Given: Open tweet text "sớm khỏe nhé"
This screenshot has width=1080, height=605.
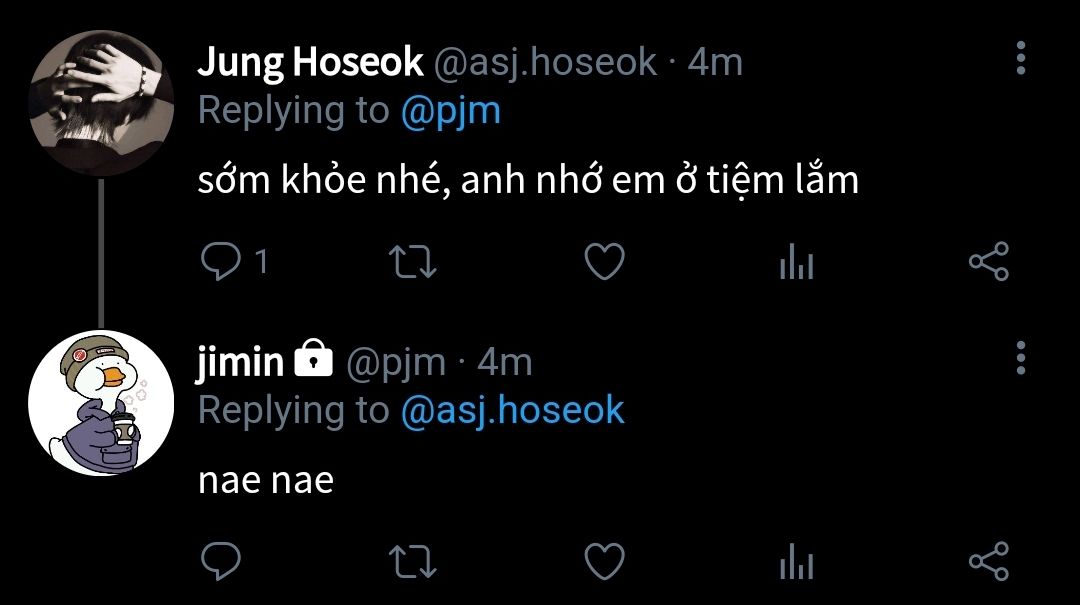Looking at the screenshot, I should [528, 180].
